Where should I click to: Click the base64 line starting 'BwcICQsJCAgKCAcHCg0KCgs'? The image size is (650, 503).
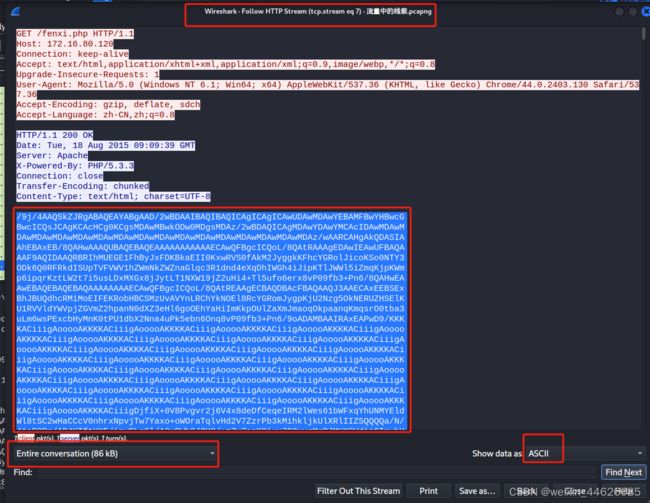(x=211, y=227)
